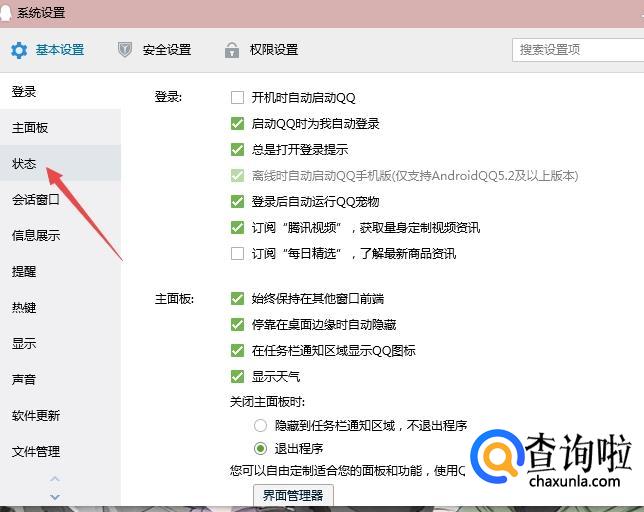Viewport: 644px width, 512px height.
Task: Click the QQ penguin icon in title bar
Action: pyautogui.click(x=5, y=12)
